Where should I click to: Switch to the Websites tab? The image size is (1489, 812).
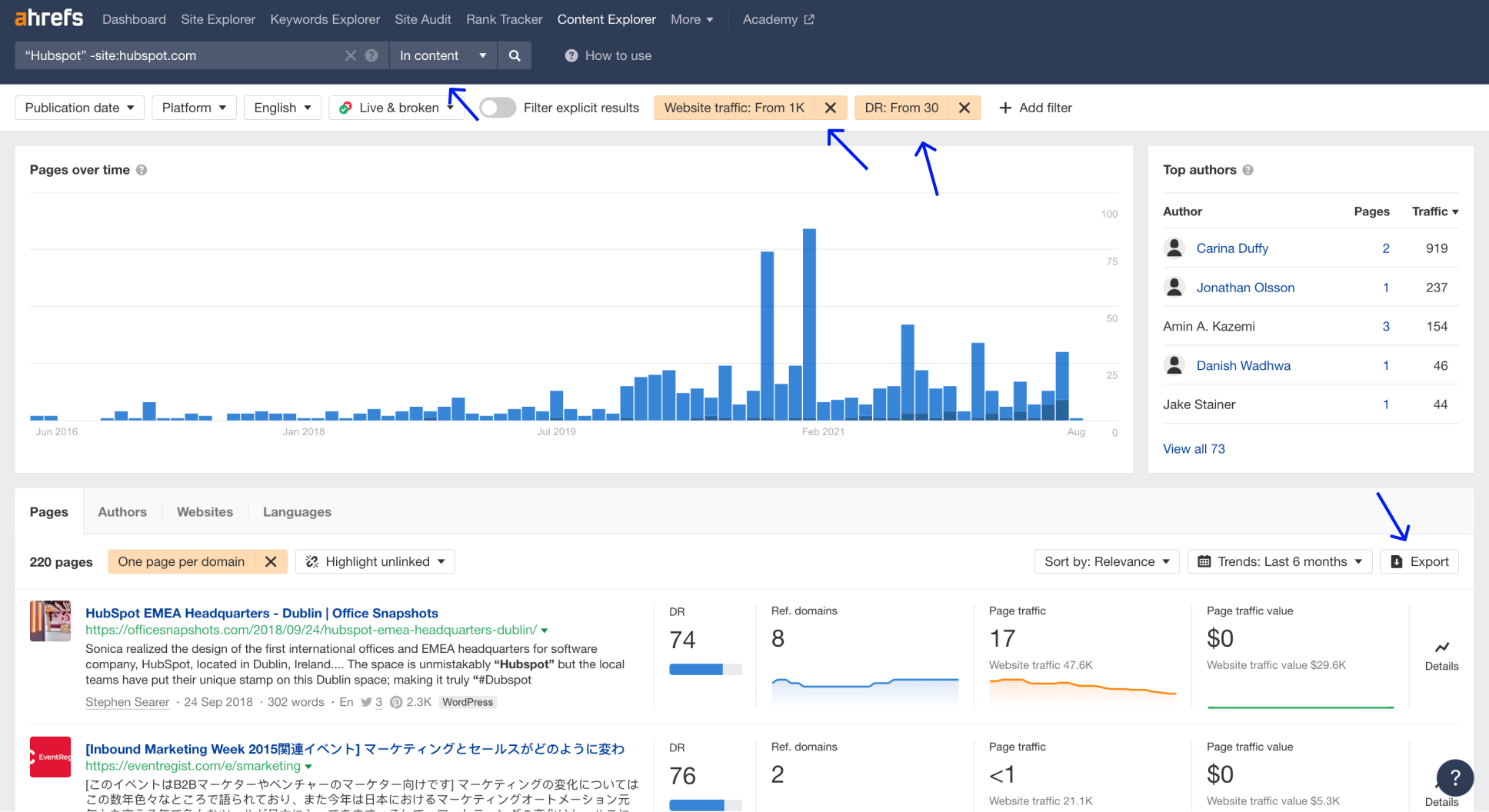point(205,511)
